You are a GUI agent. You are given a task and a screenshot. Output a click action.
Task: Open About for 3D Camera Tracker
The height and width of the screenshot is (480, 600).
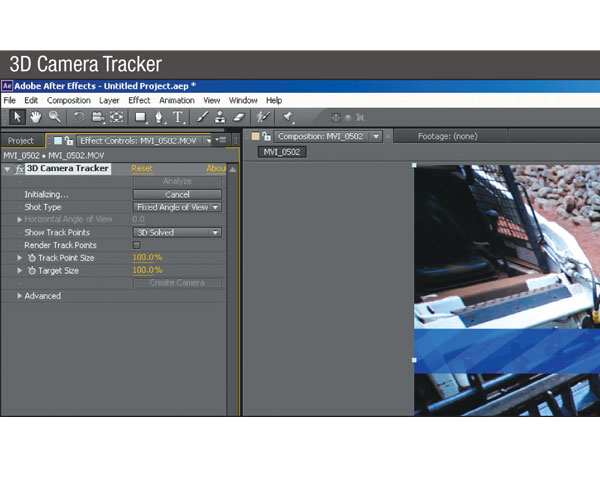coord(216,168)
